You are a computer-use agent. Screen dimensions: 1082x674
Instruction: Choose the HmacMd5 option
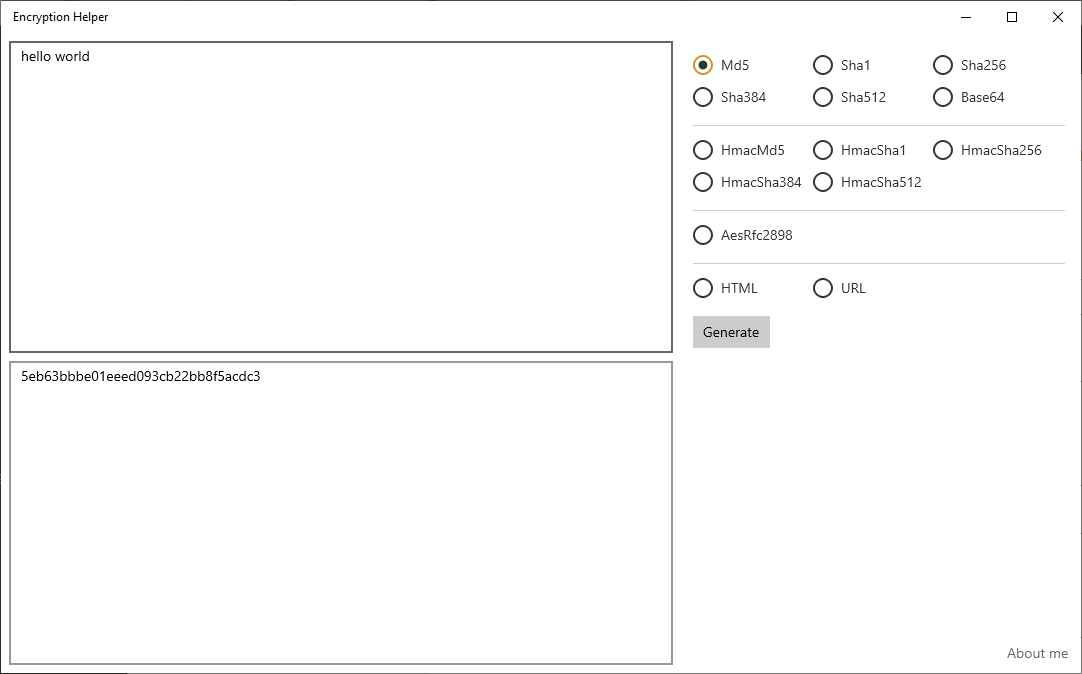click(703, 150)
